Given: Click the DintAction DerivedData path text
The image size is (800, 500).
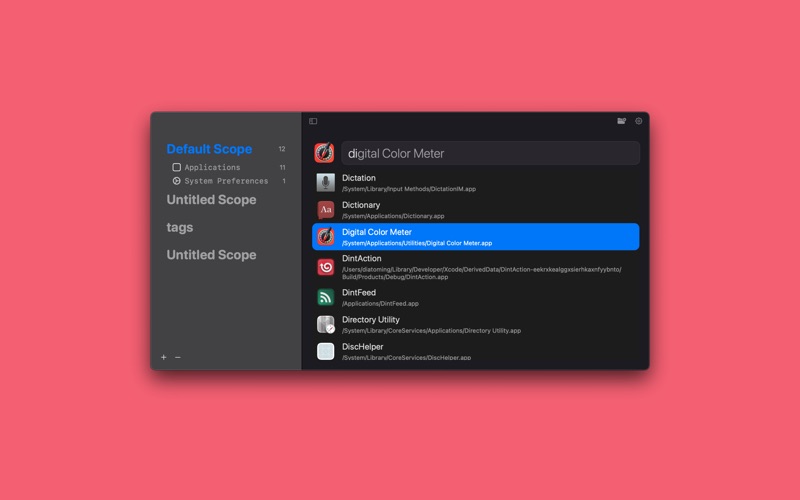Looking at the screenshot, I should (x=482, y=273).
